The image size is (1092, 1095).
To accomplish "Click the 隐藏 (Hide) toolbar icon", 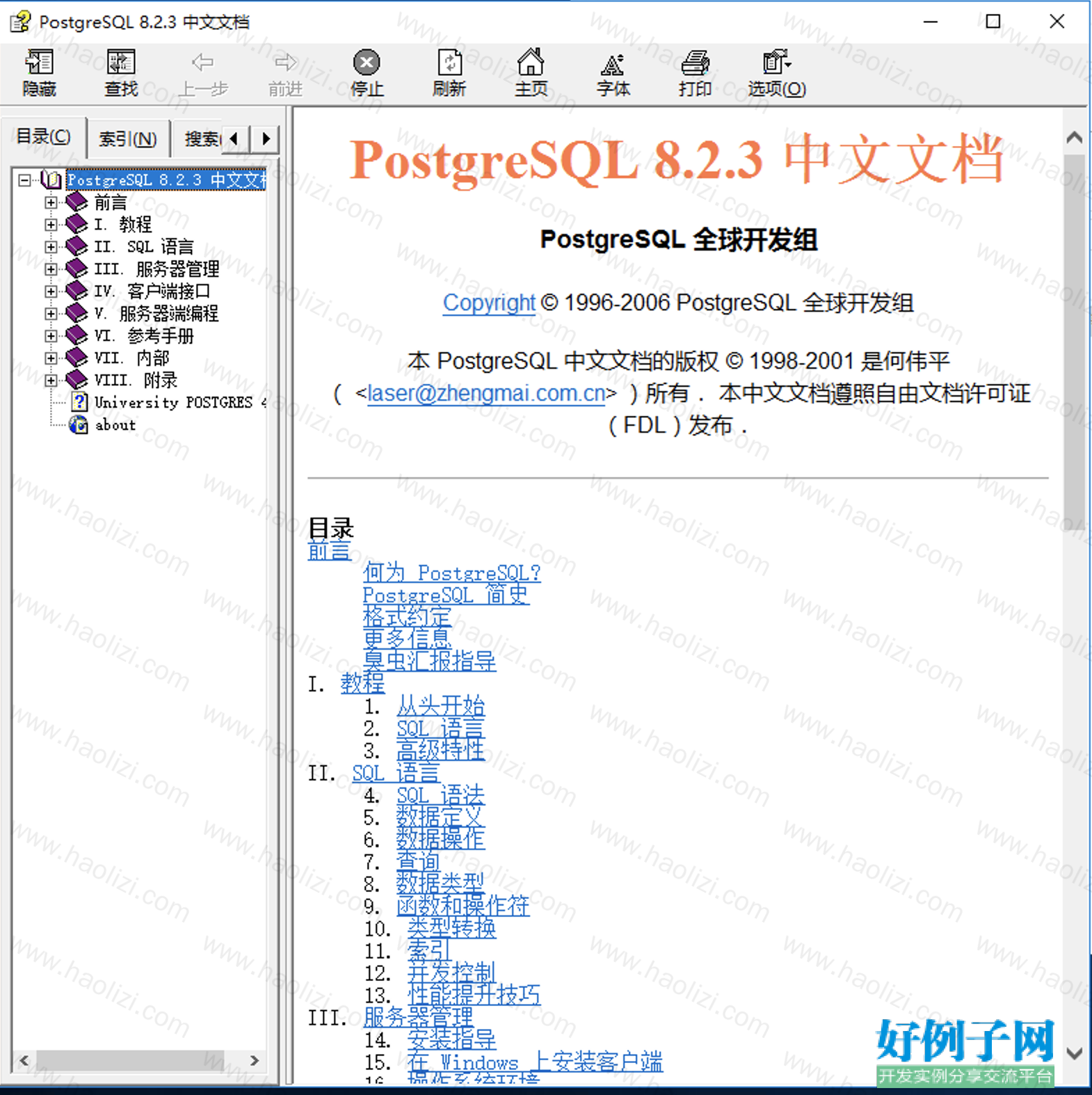I will point(40,62).
